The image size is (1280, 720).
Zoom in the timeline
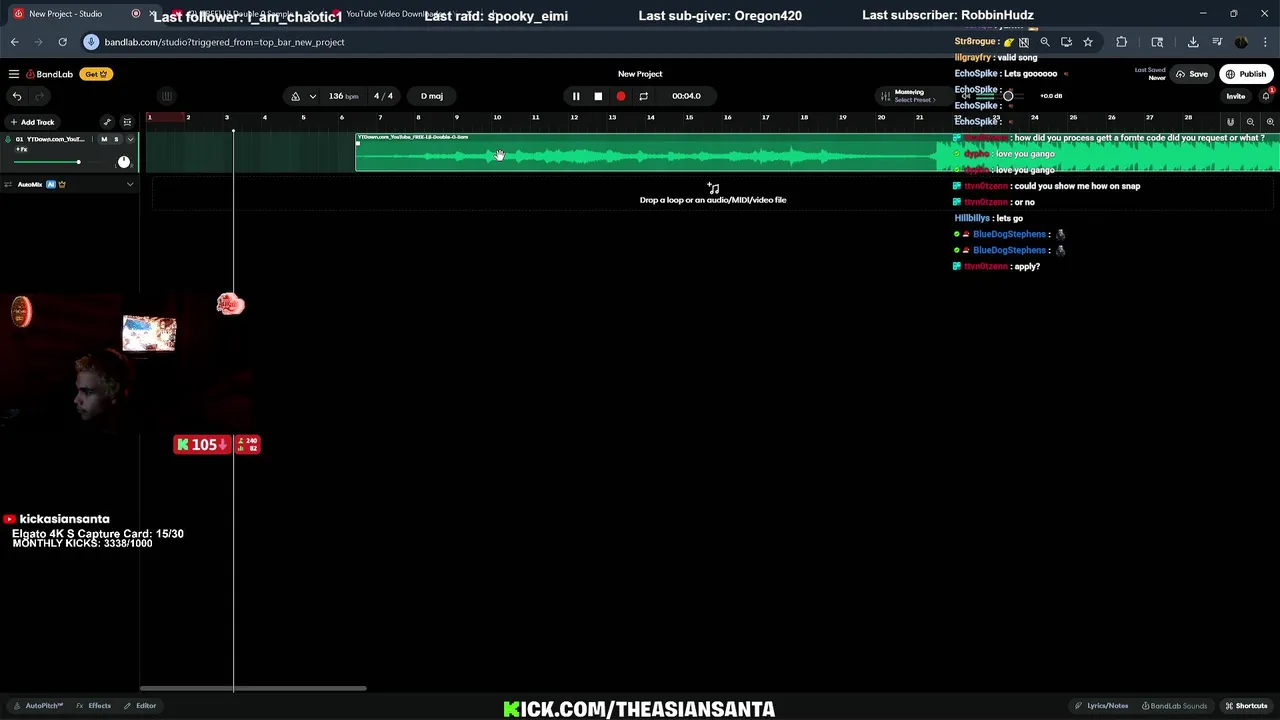[1269, 122]
